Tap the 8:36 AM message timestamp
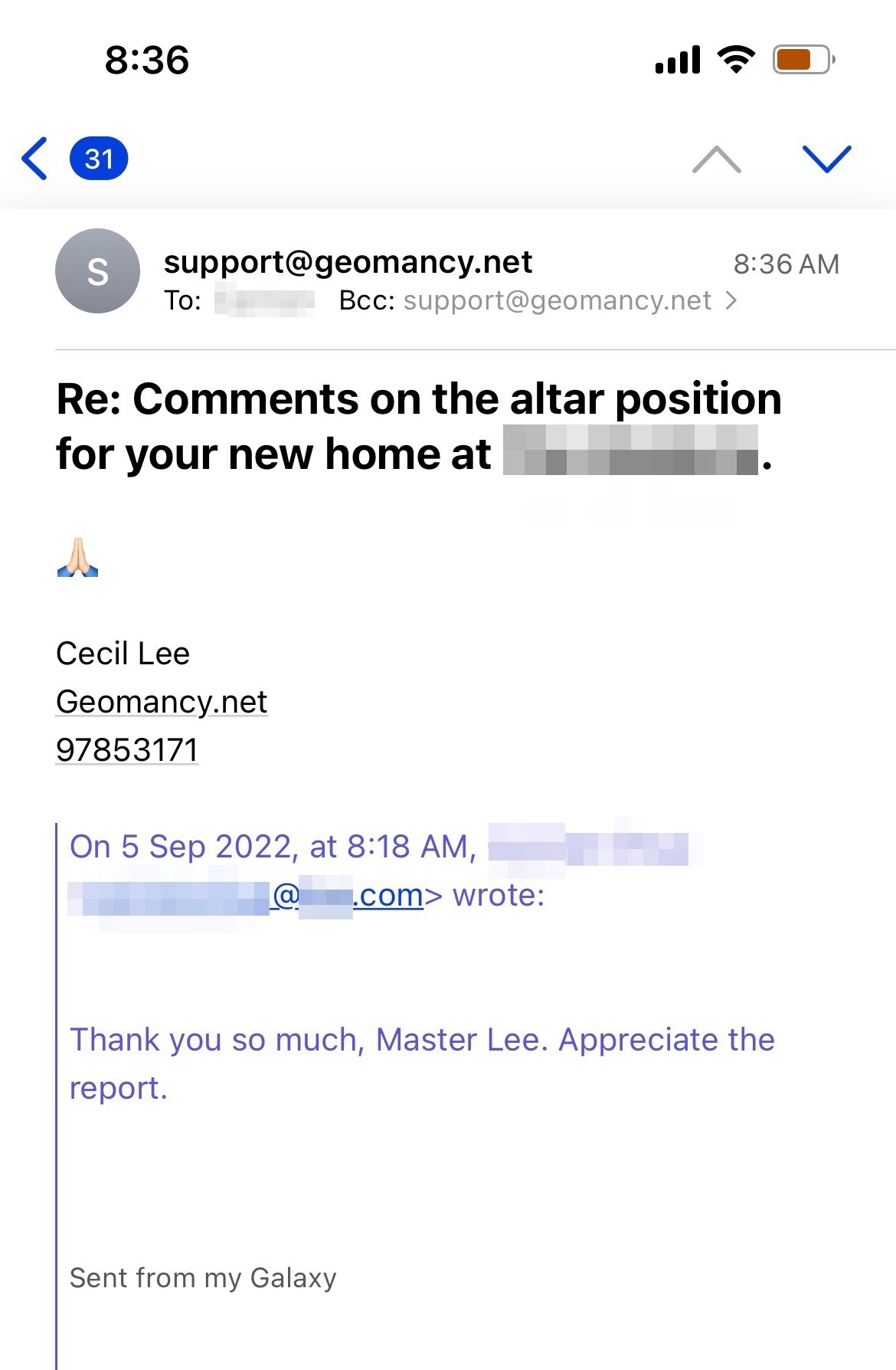896x1370 pixels. [x=786, y=264]
